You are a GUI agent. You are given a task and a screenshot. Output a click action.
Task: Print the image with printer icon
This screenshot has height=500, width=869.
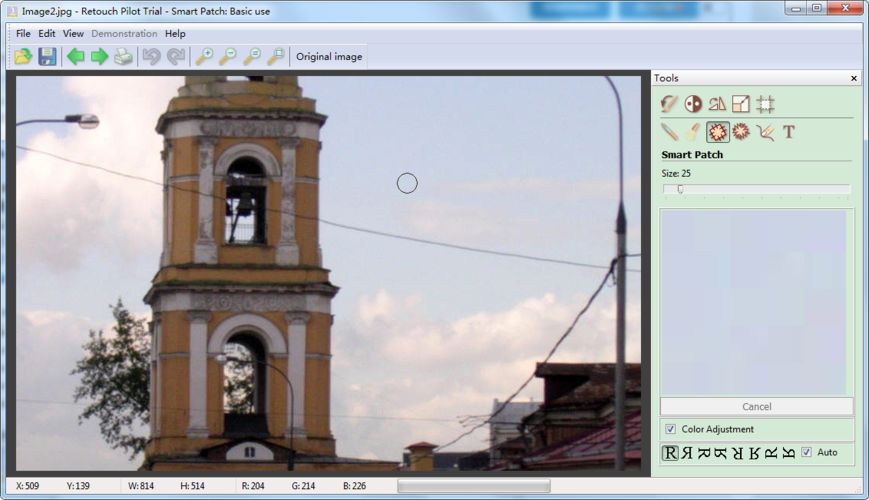point(123,57)
